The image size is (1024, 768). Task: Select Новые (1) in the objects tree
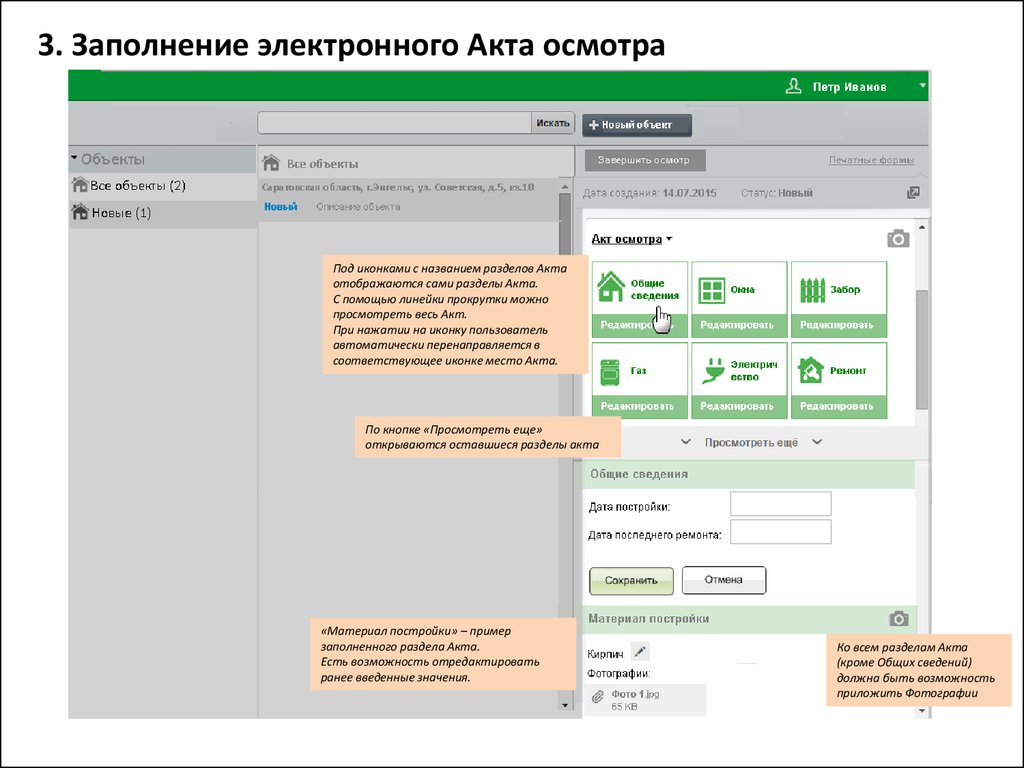(x=120, y=213)
